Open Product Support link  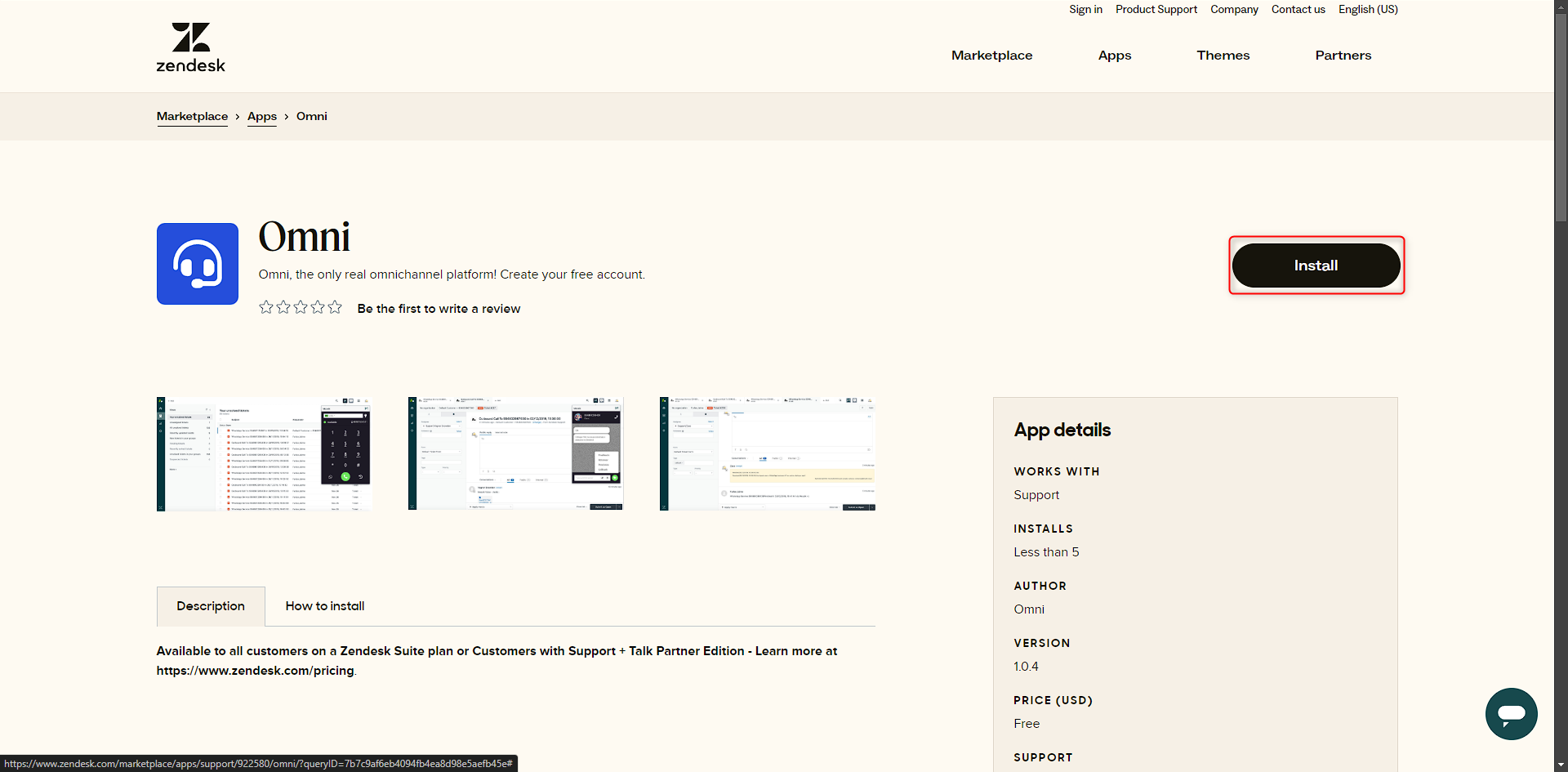coord(1156,9)
